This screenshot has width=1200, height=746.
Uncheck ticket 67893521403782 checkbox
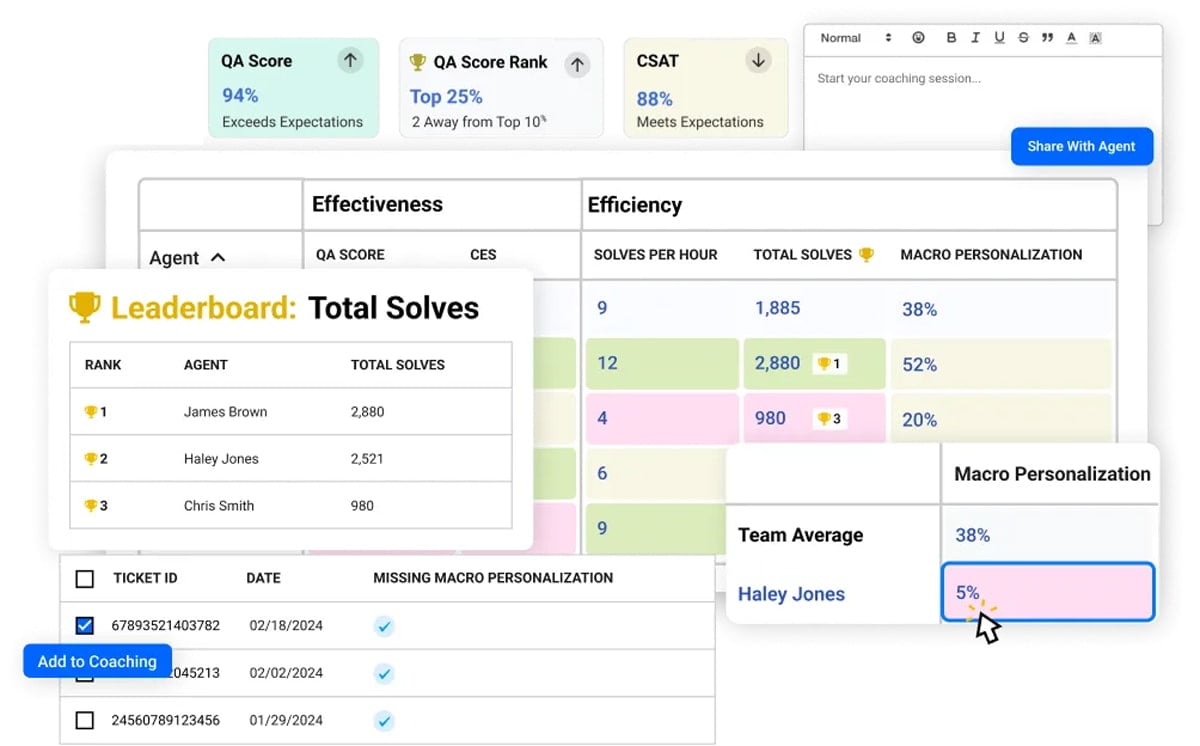coord(85,626)
